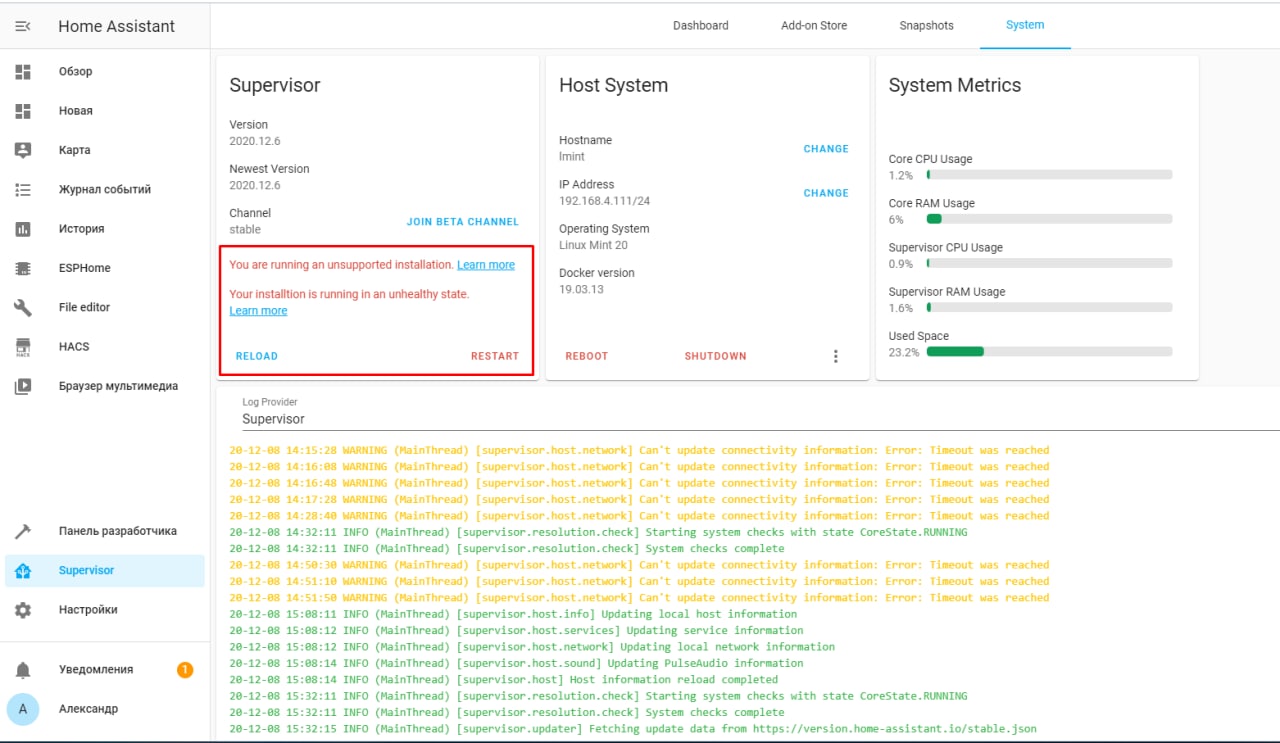Click the Host information reload completed line
The height and width of the screenshot is (743, 1280).
[x=503, y=680]
